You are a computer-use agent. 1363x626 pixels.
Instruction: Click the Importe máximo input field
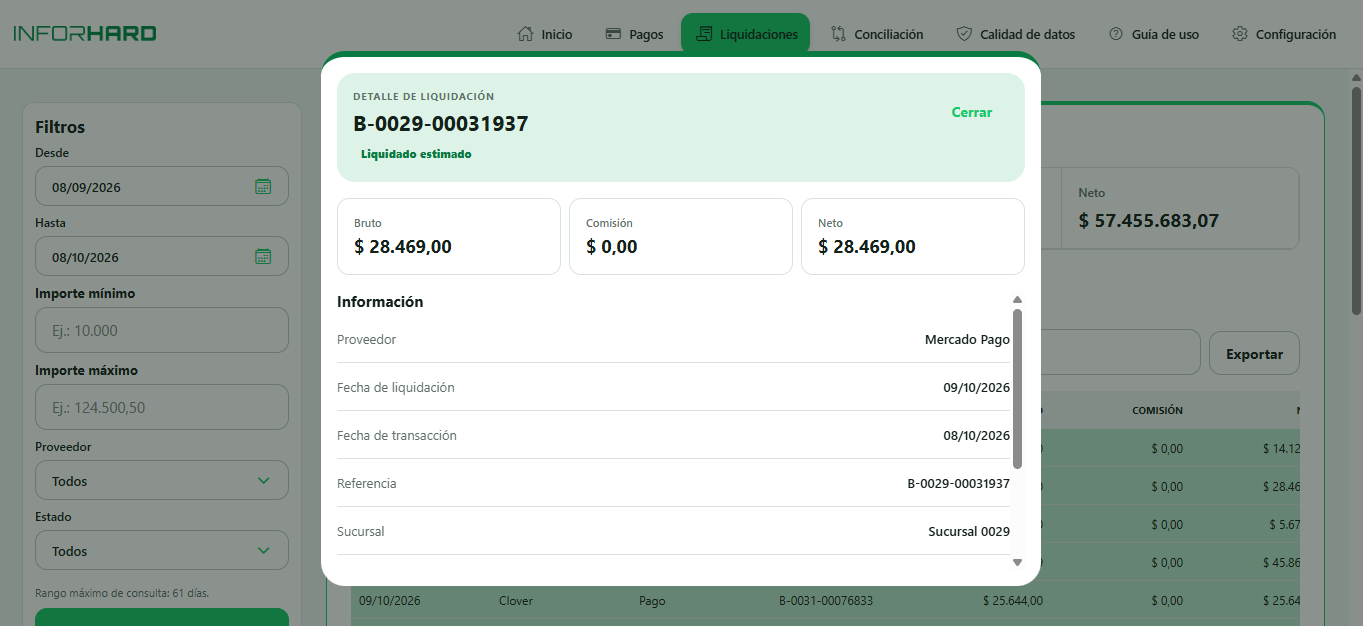(162, 407)
